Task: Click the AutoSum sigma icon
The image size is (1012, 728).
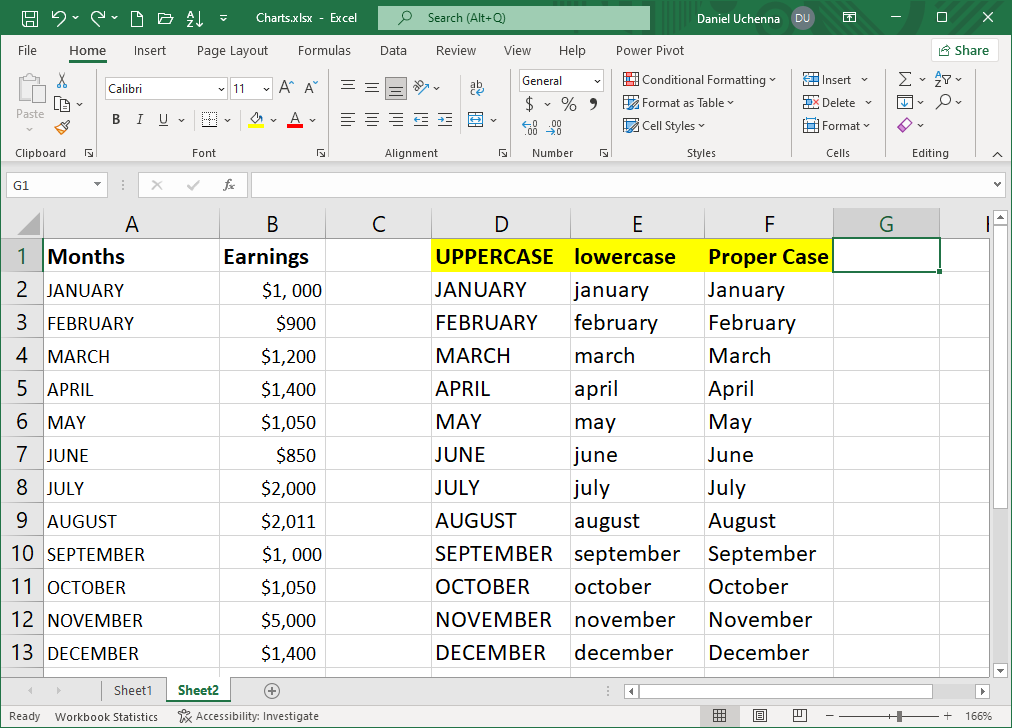Action: [x=905, y=79]
